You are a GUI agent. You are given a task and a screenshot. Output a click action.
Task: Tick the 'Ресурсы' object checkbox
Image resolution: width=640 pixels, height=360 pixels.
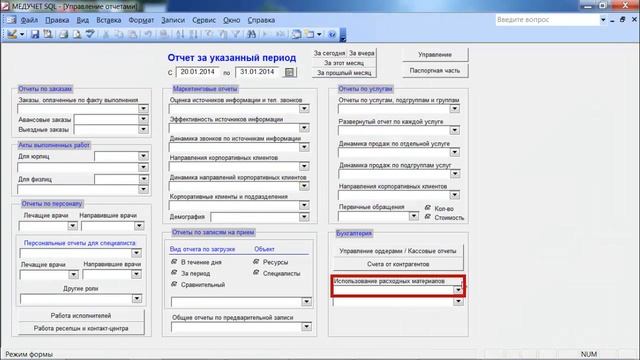pyautogui.click(x=256, y=261)
